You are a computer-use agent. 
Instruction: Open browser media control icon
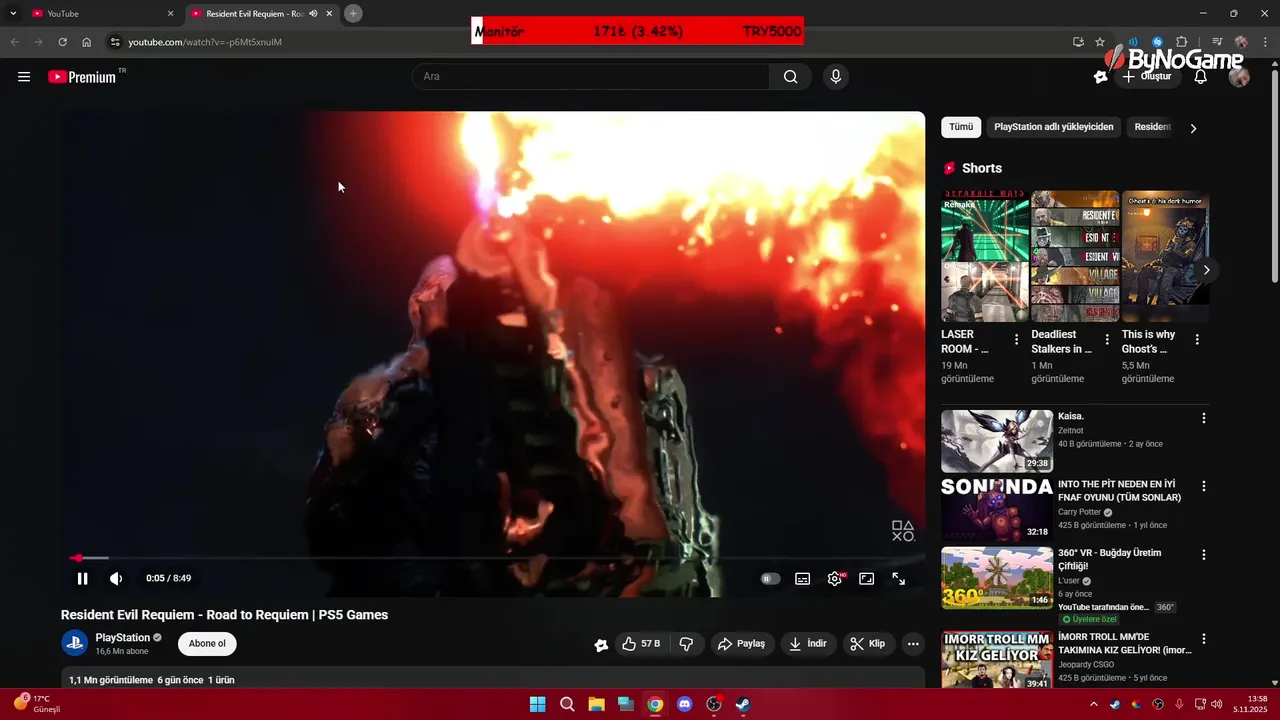pyautogui.click(x=1217, y=42)
